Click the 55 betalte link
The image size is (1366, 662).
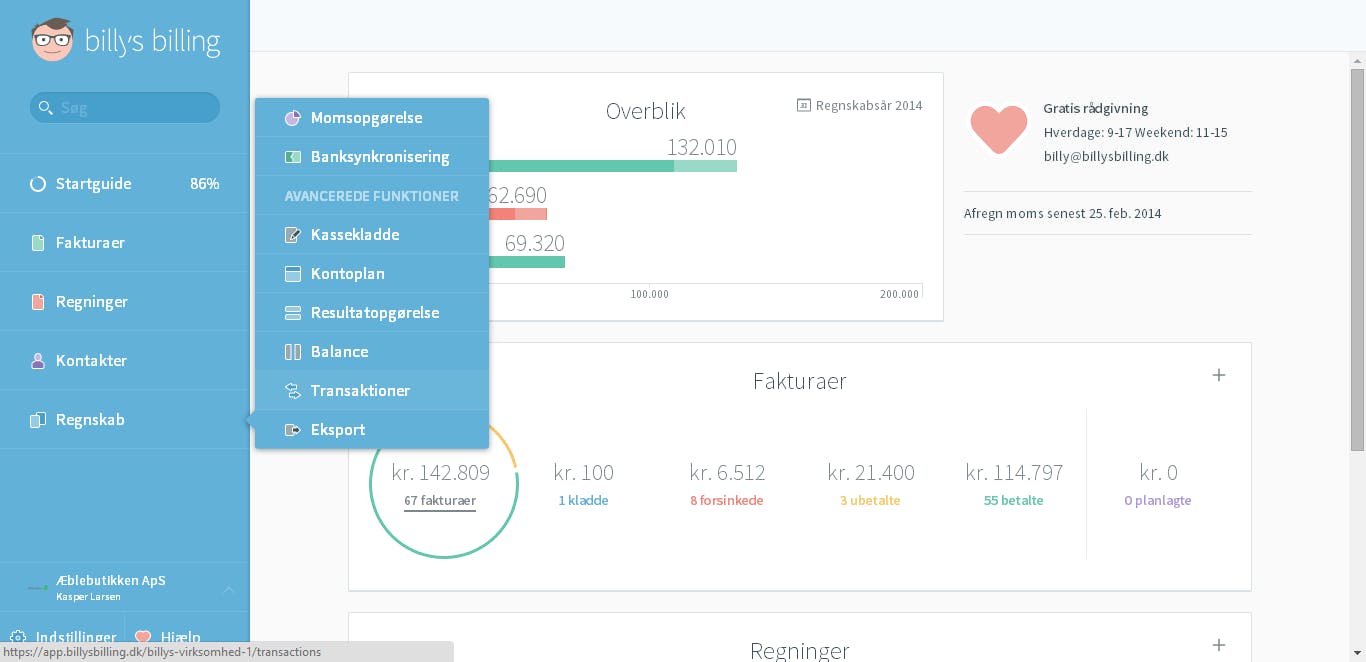1014,501
